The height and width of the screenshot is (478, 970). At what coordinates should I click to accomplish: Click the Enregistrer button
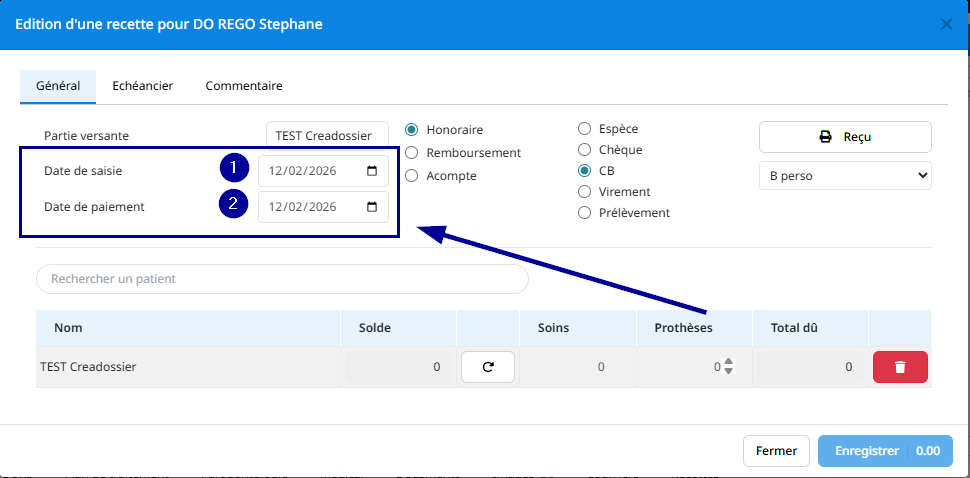[866, 451]
